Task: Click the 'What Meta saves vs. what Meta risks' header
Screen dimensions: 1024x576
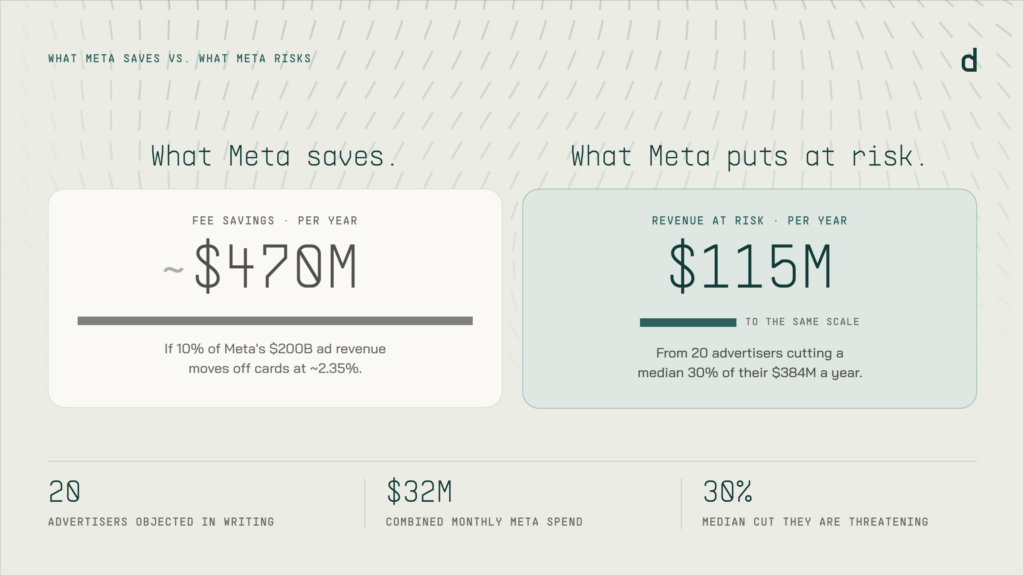Action: [180, 59]
